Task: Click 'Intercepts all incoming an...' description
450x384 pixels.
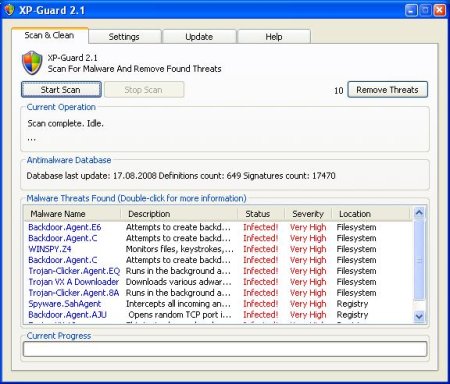Action: point(178,304)
